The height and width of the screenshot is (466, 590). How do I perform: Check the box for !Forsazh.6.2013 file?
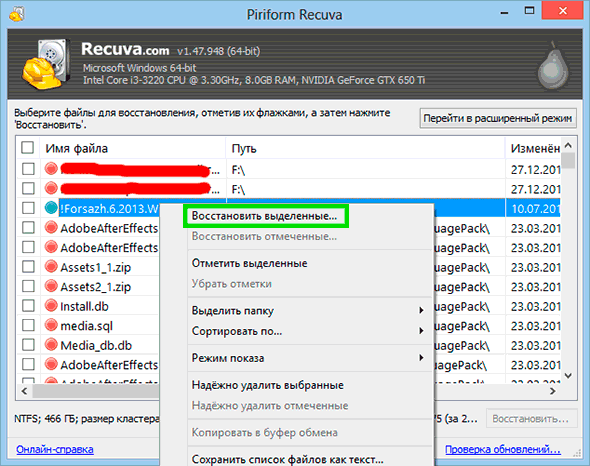(28, 208)
